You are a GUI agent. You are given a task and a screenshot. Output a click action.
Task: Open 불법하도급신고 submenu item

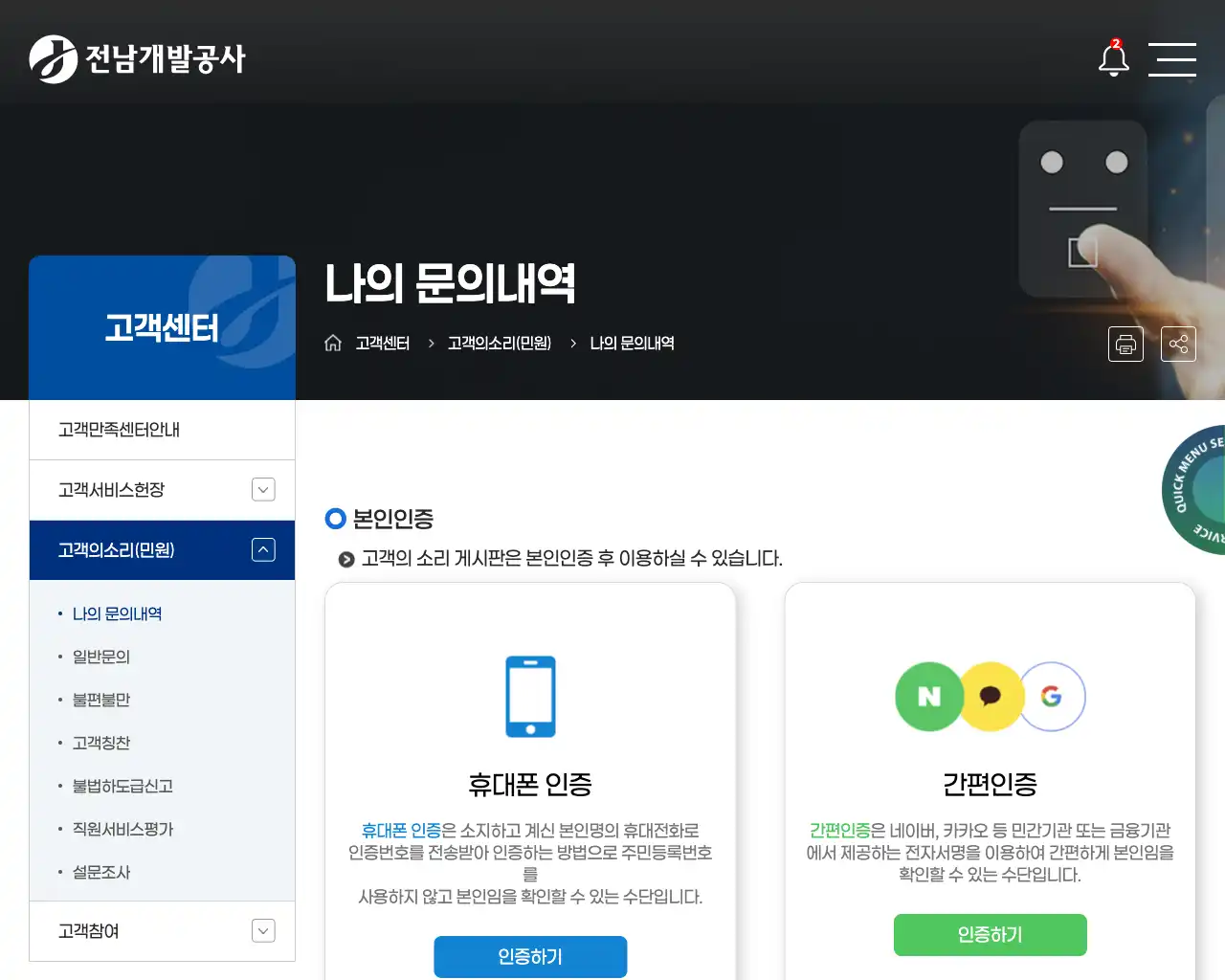pos(122,786)
